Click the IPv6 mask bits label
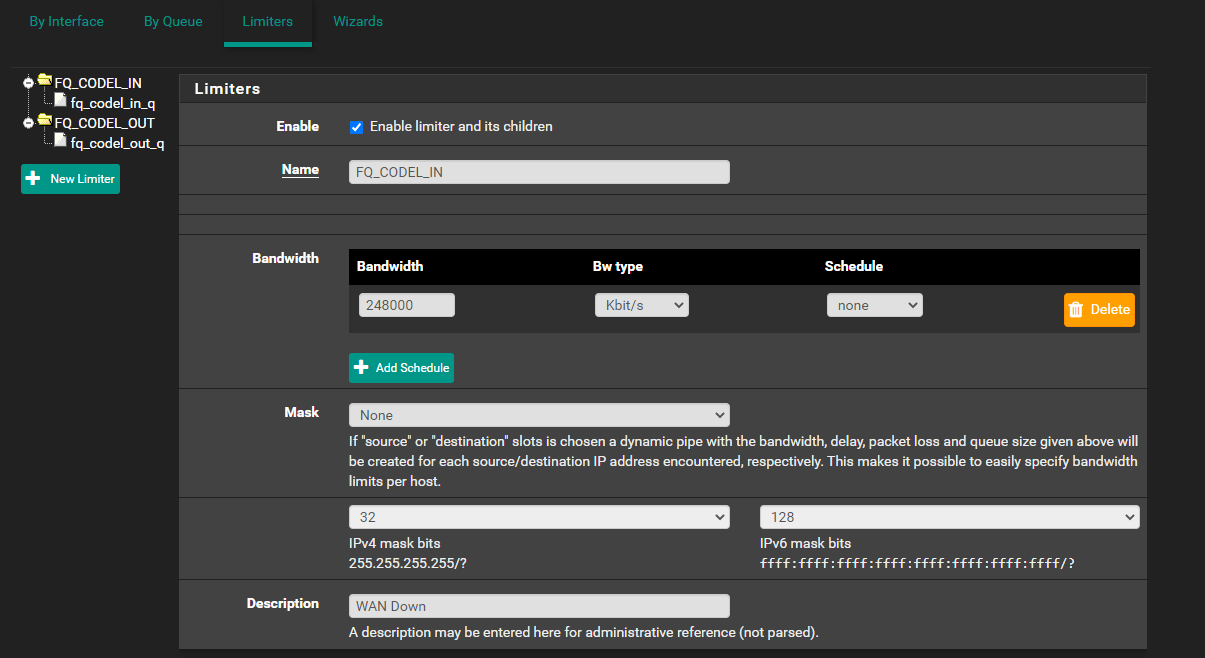 [x=806, y=543]
